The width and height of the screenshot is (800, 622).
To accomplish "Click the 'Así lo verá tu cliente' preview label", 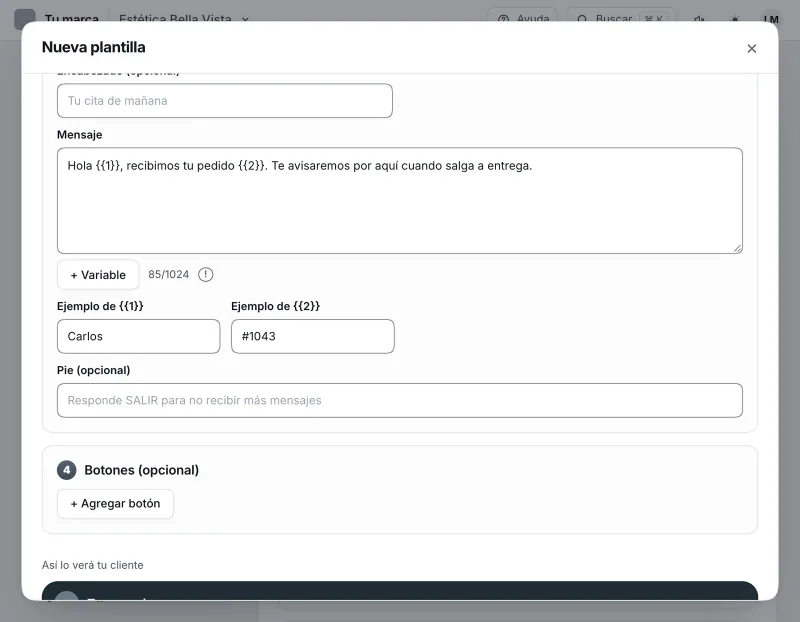I will tap(92, 565).
